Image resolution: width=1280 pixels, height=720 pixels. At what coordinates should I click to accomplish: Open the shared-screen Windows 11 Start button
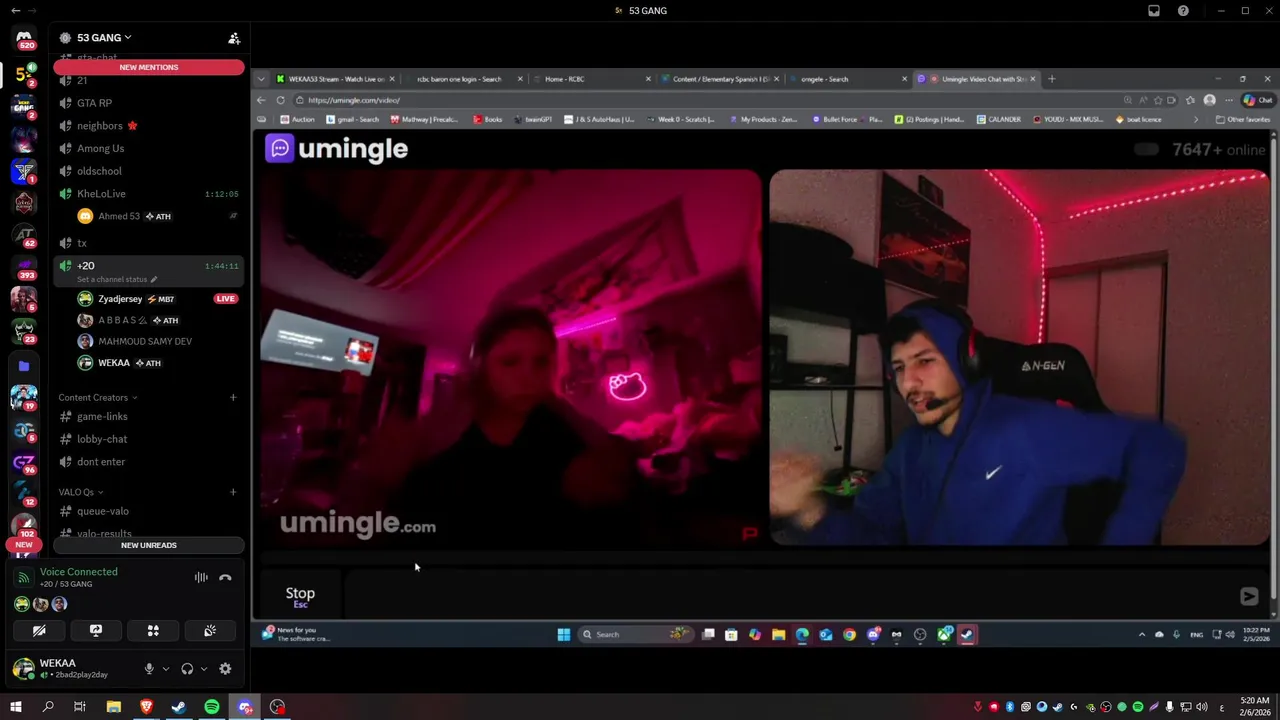(564, 634)
